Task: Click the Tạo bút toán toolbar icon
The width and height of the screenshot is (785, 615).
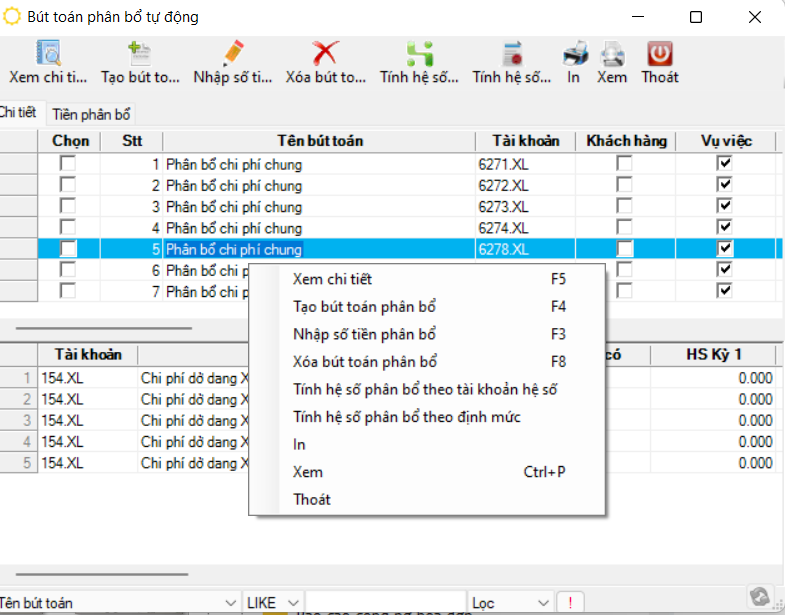Action: pyautogui.click(x=139, y=54)
